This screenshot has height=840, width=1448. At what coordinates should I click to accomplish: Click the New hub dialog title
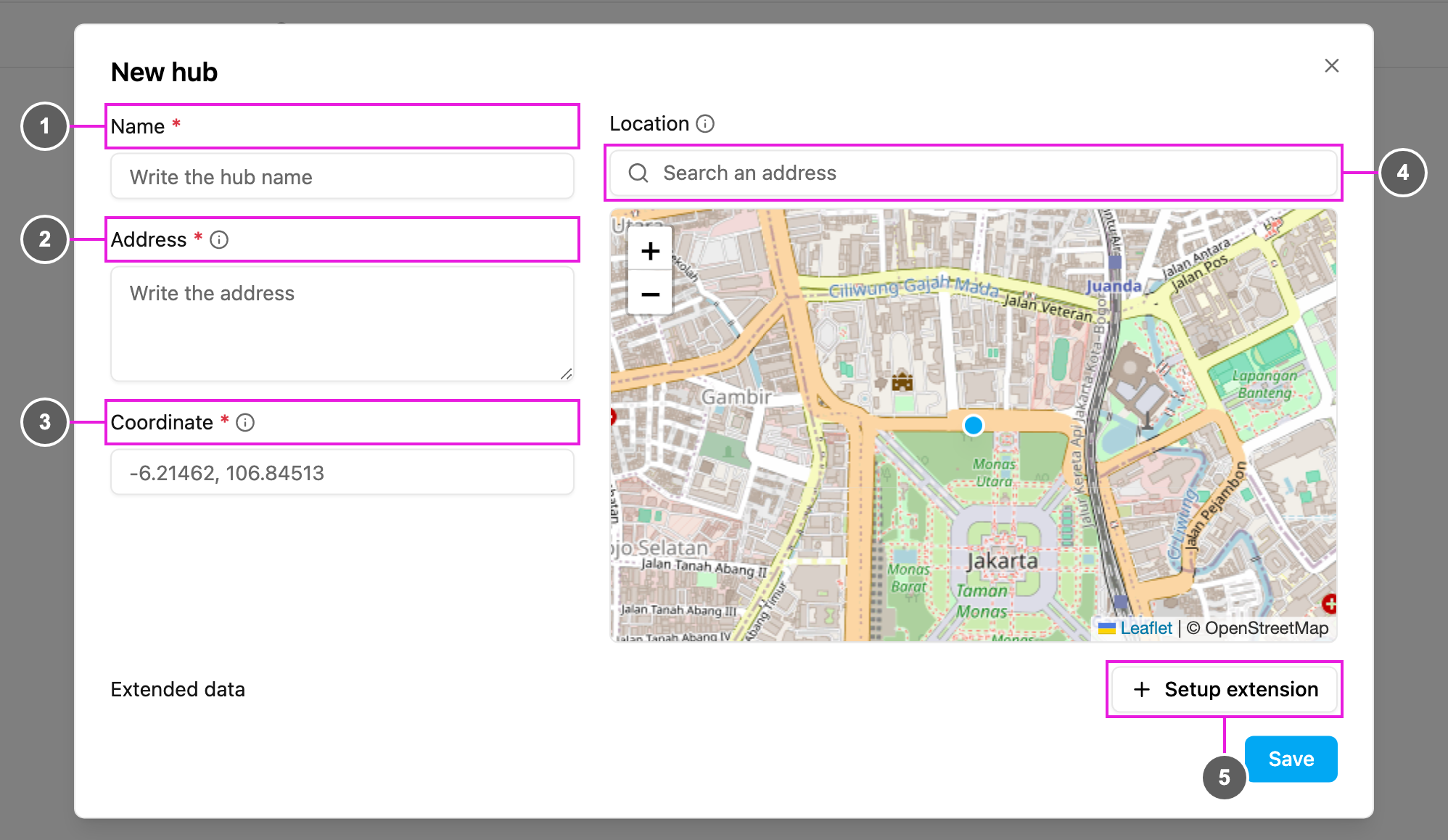click(164, 73)
